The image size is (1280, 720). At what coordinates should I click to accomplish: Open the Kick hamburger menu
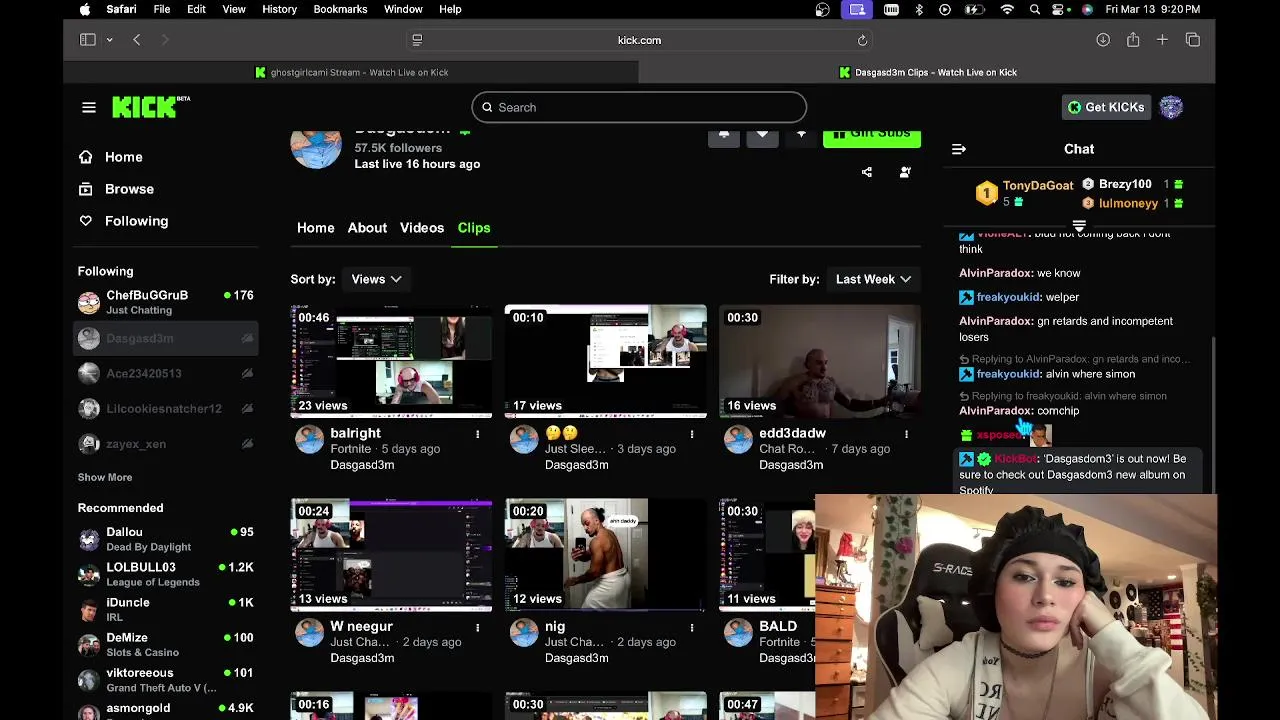pyautogui.click(x=89, y=107)
